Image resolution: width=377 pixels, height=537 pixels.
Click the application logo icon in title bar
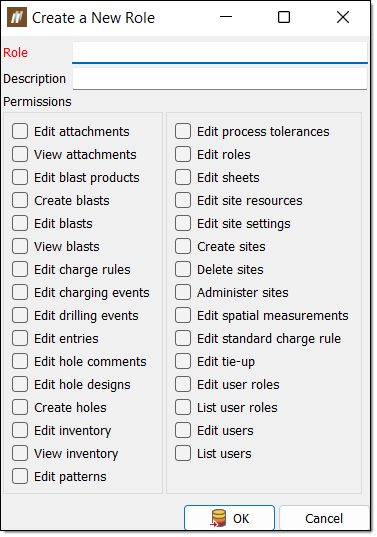pyautogui.click(x=17, y=17)
